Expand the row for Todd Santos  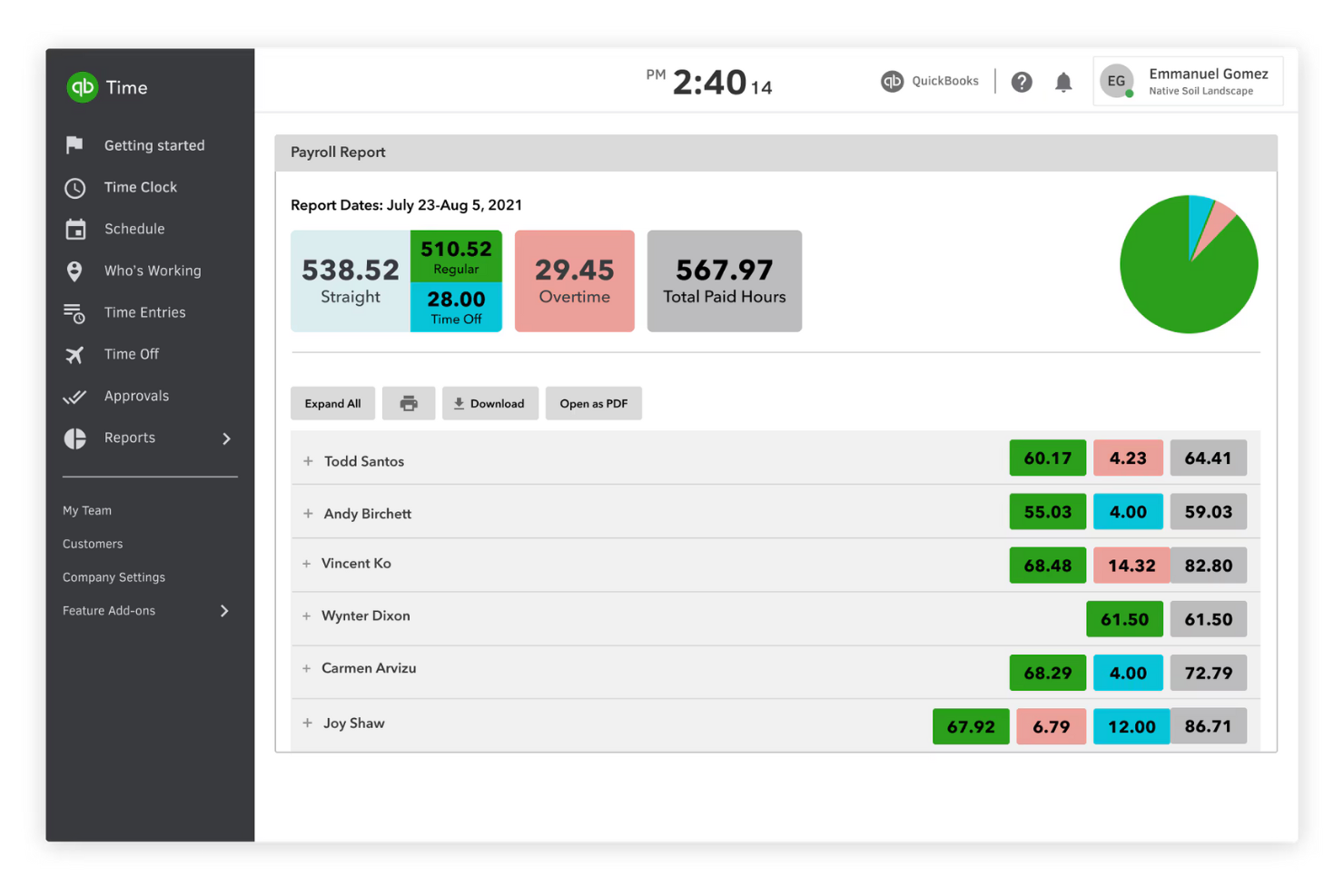coord(307,460)
